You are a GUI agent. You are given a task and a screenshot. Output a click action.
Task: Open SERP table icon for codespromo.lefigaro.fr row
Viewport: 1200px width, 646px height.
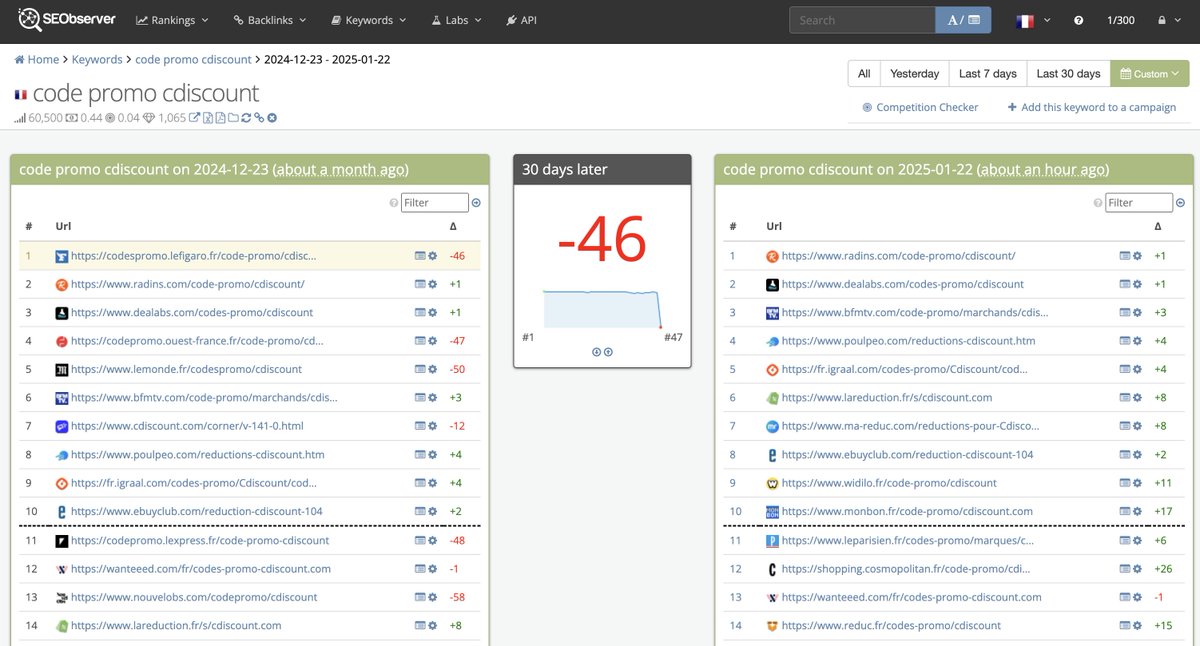coord(420,256)
